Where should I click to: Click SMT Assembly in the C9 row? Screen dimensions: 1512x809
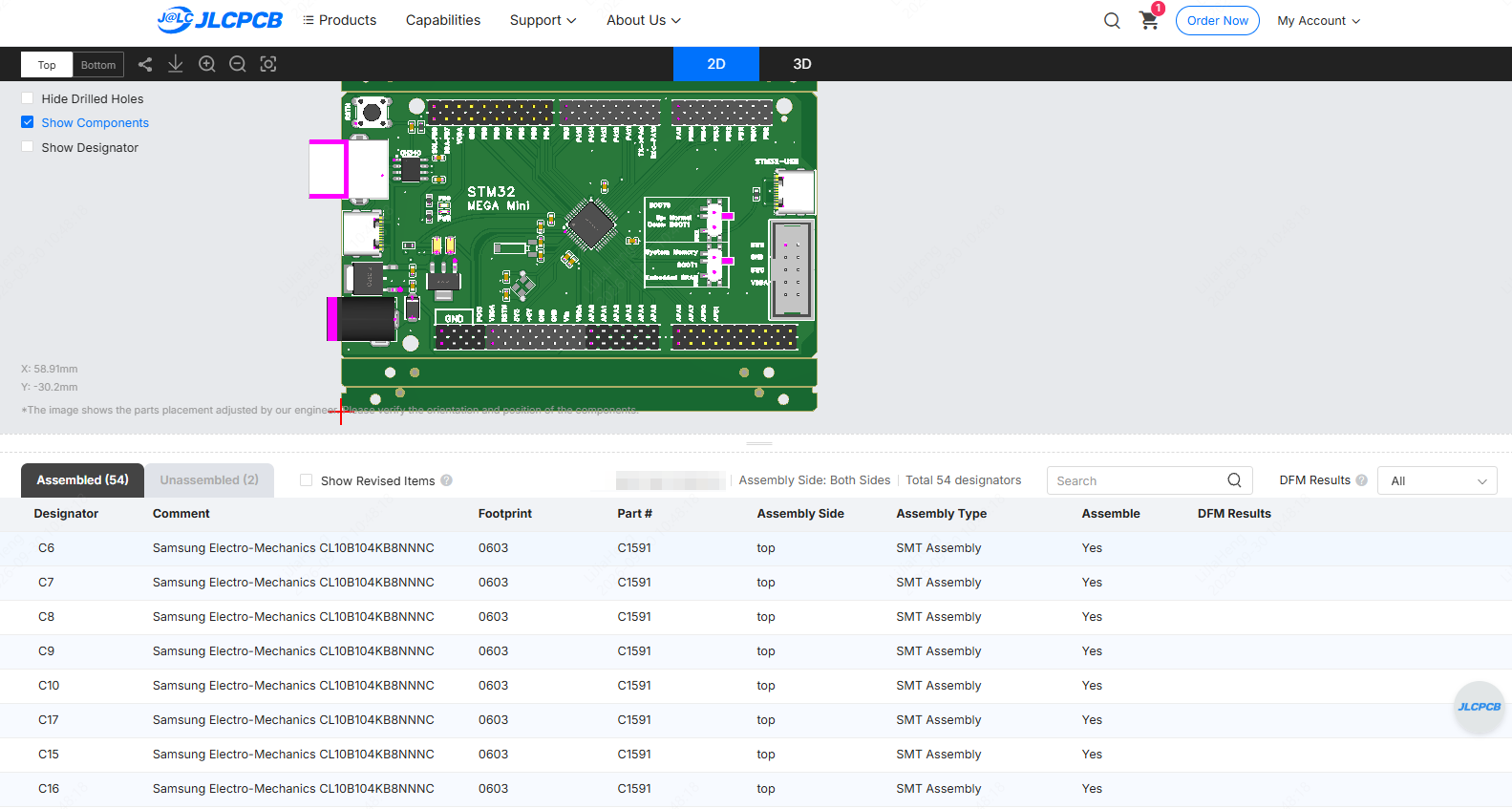(939, 651)
